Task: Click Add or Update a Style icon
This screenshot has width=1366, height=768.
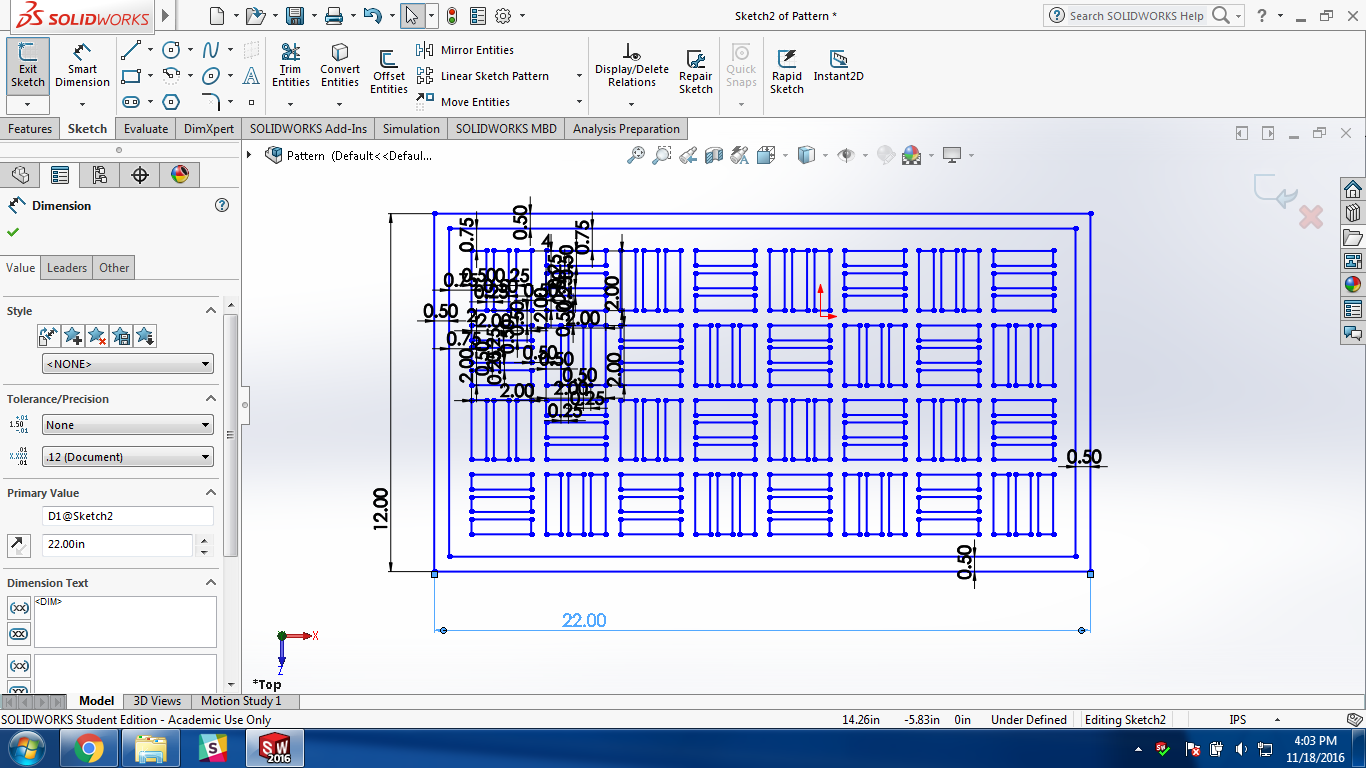Action: pyautogui.click(x=72, y=336)
